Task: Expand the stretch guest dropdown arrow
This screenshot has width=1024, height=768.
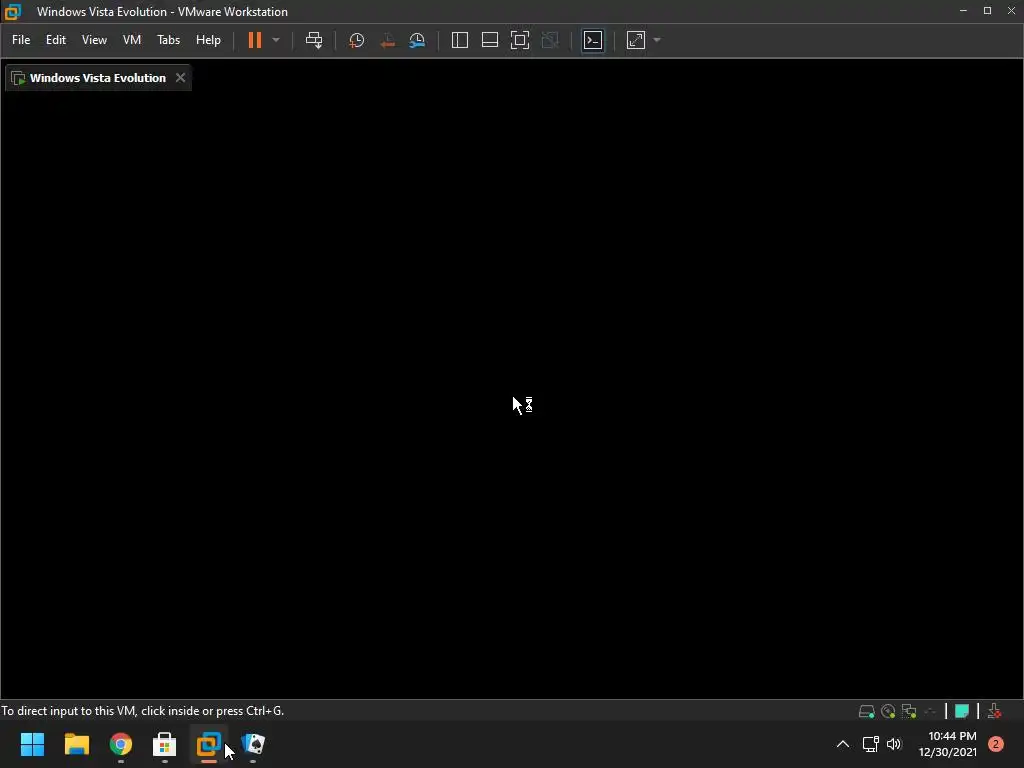Action: (x=657, y=40)
